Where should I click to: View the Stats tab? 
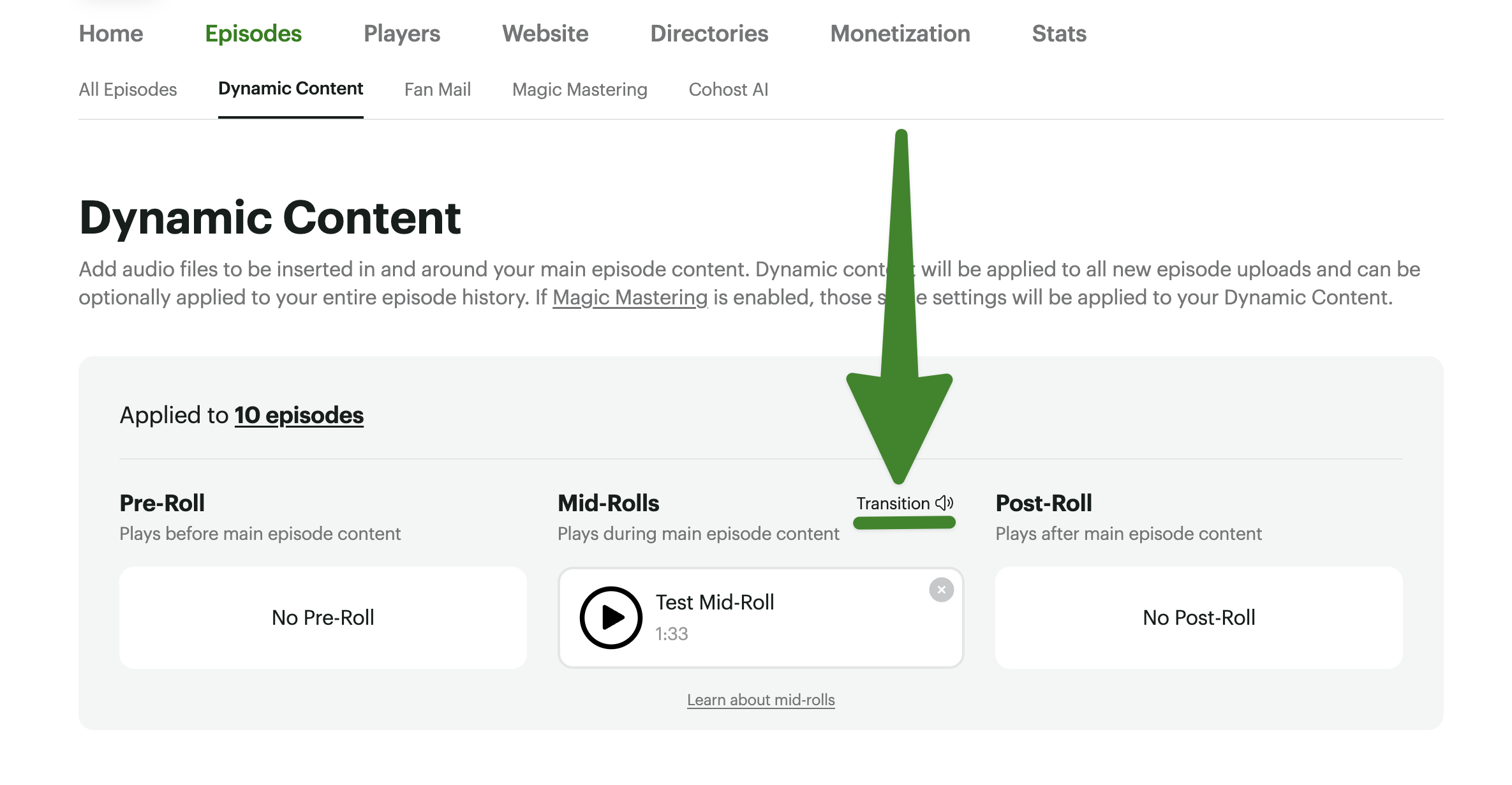point(1058,33)
